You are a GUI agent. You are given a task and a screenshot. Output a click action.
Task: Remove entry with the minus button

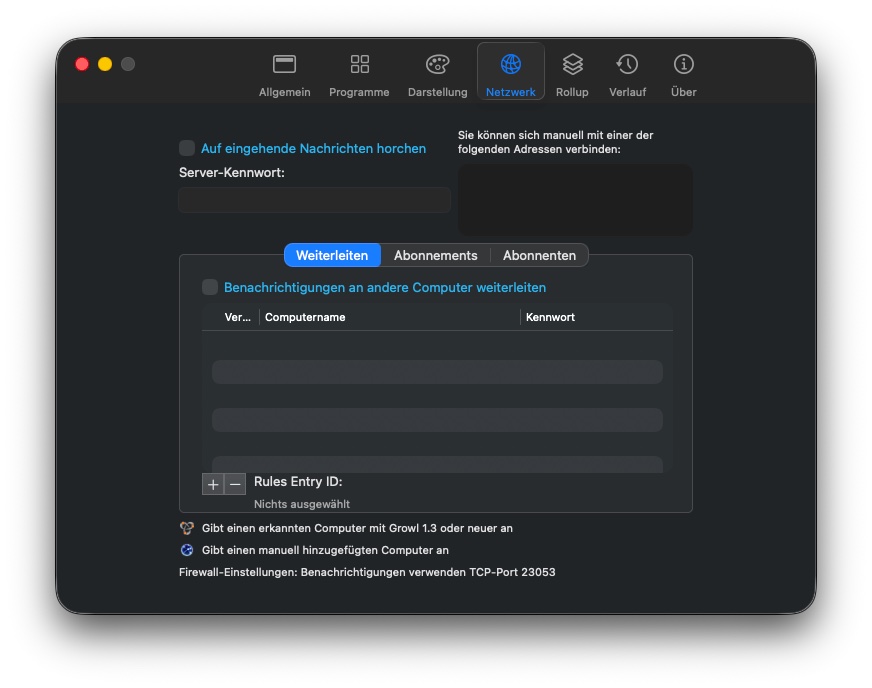(x=235, y=484)
